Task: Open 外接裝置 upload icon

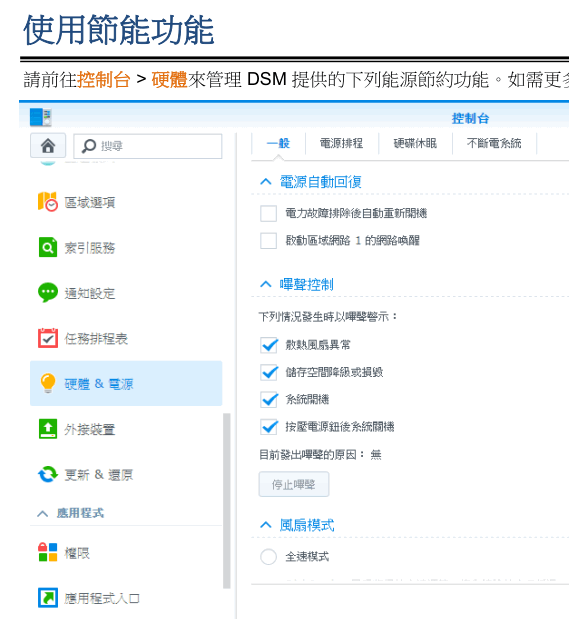Action: click(x=48, y=429)
